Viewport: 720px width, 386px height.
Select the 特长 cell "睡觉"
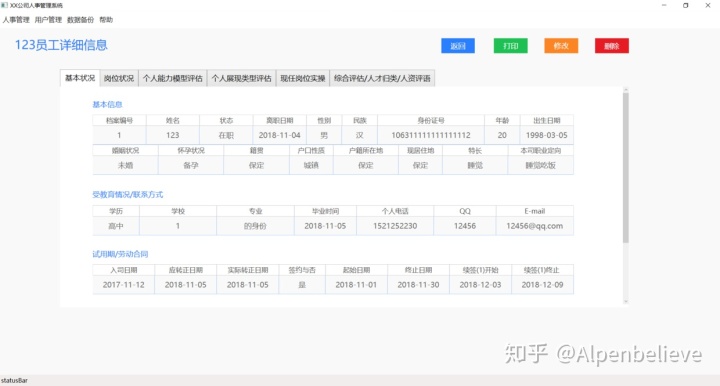coord(475,165)
